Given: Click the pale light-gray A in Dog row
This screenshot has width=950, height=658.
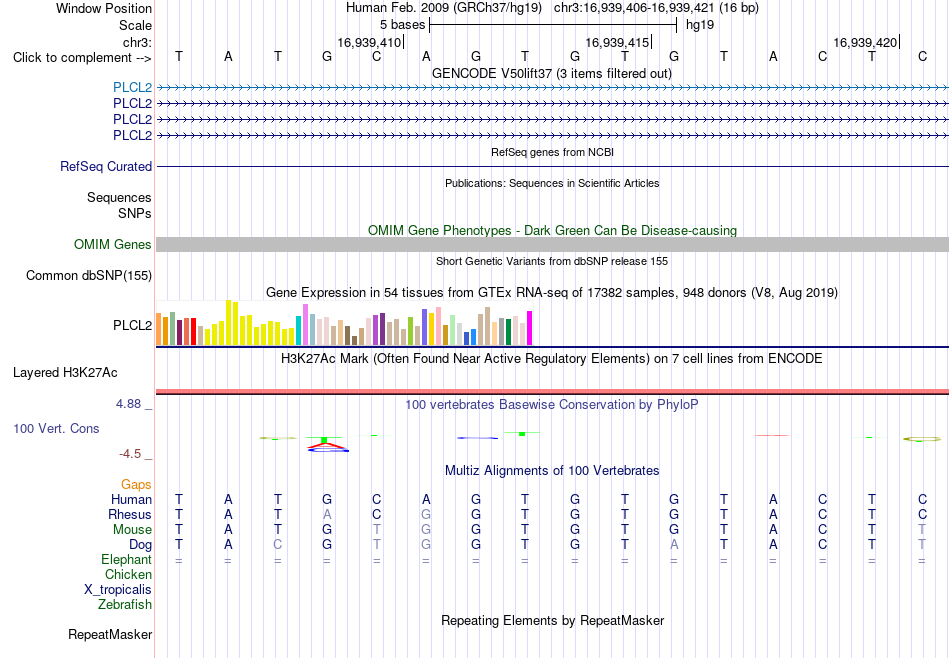Looking at the screenshot, I should coord(674,545).
